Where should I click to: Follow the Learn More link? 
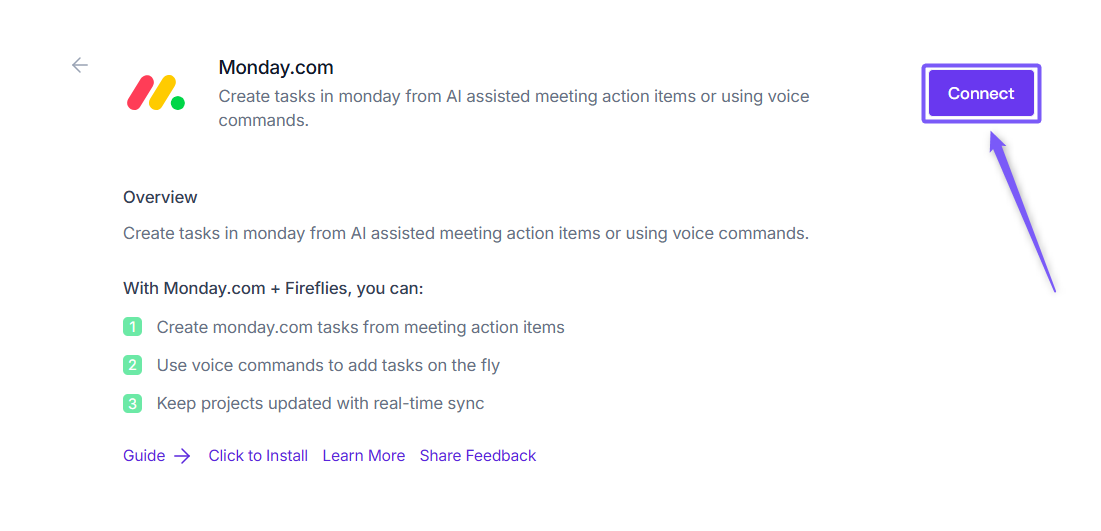[363, 455]
